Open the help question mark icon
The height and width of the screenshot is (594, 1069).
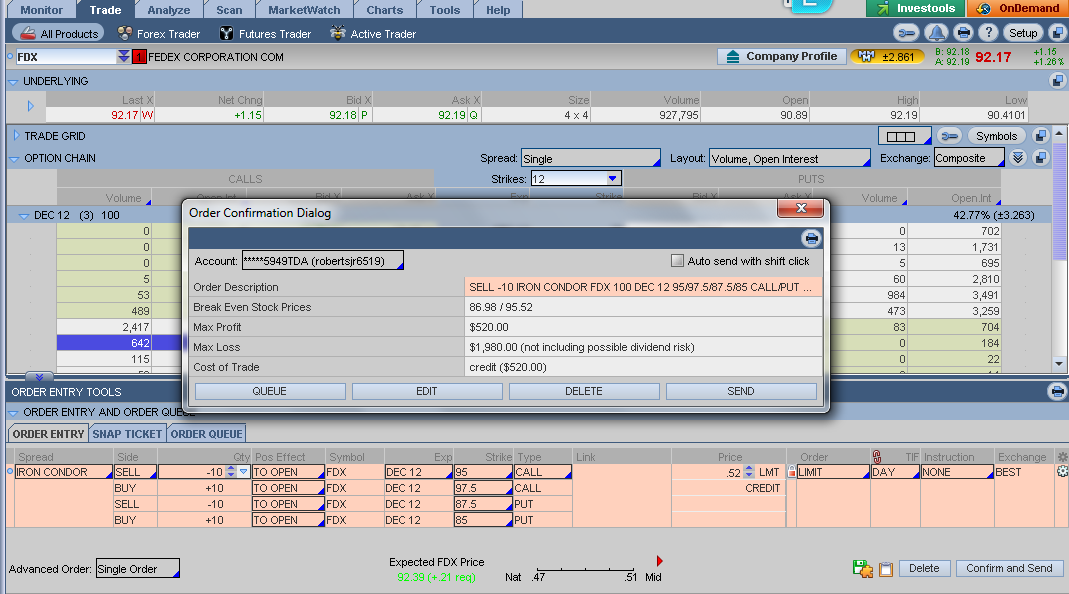click(986, 33)
